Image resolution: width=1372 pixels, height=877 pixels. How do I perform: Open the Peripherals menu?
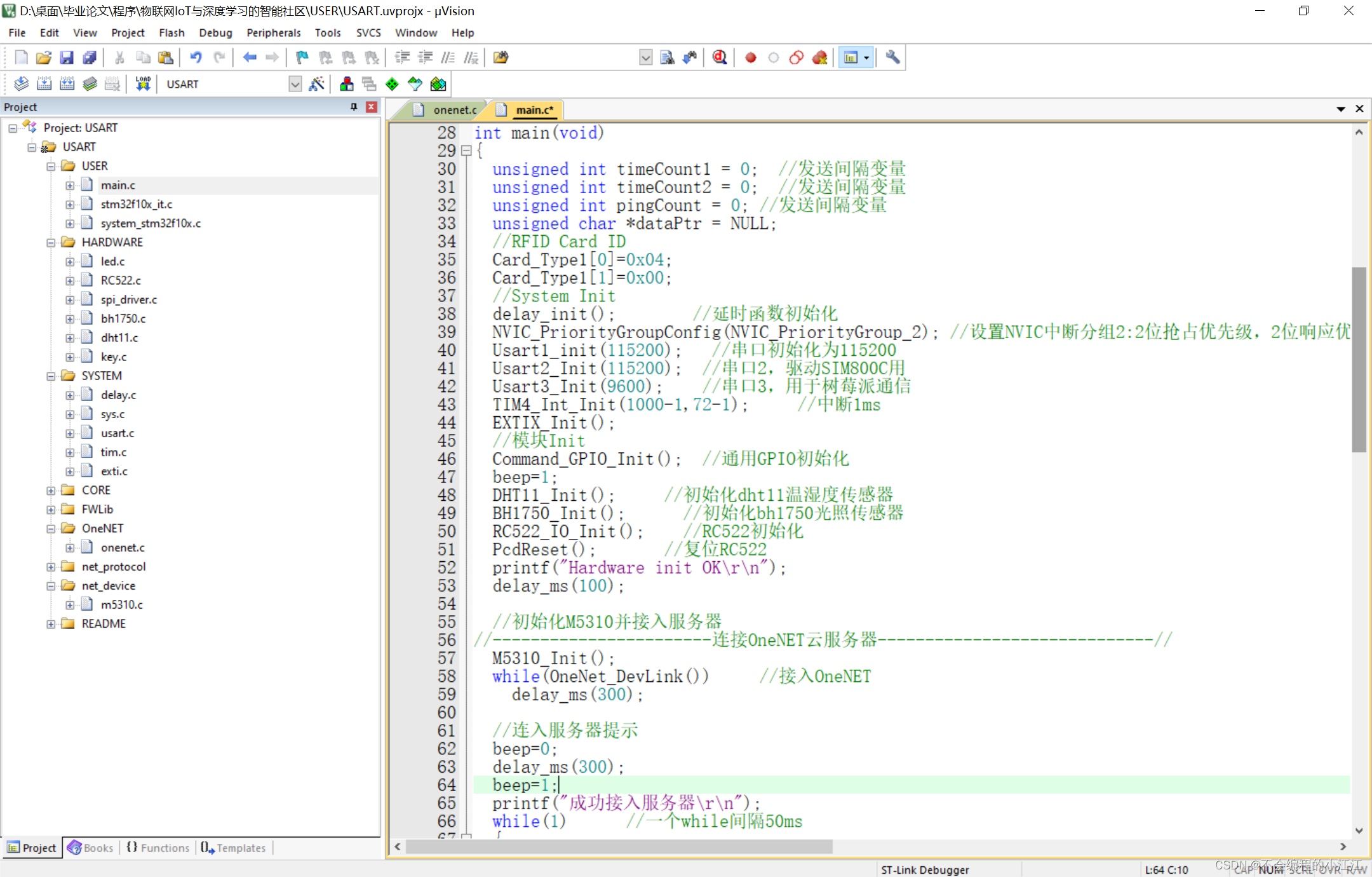pos(271,33)
